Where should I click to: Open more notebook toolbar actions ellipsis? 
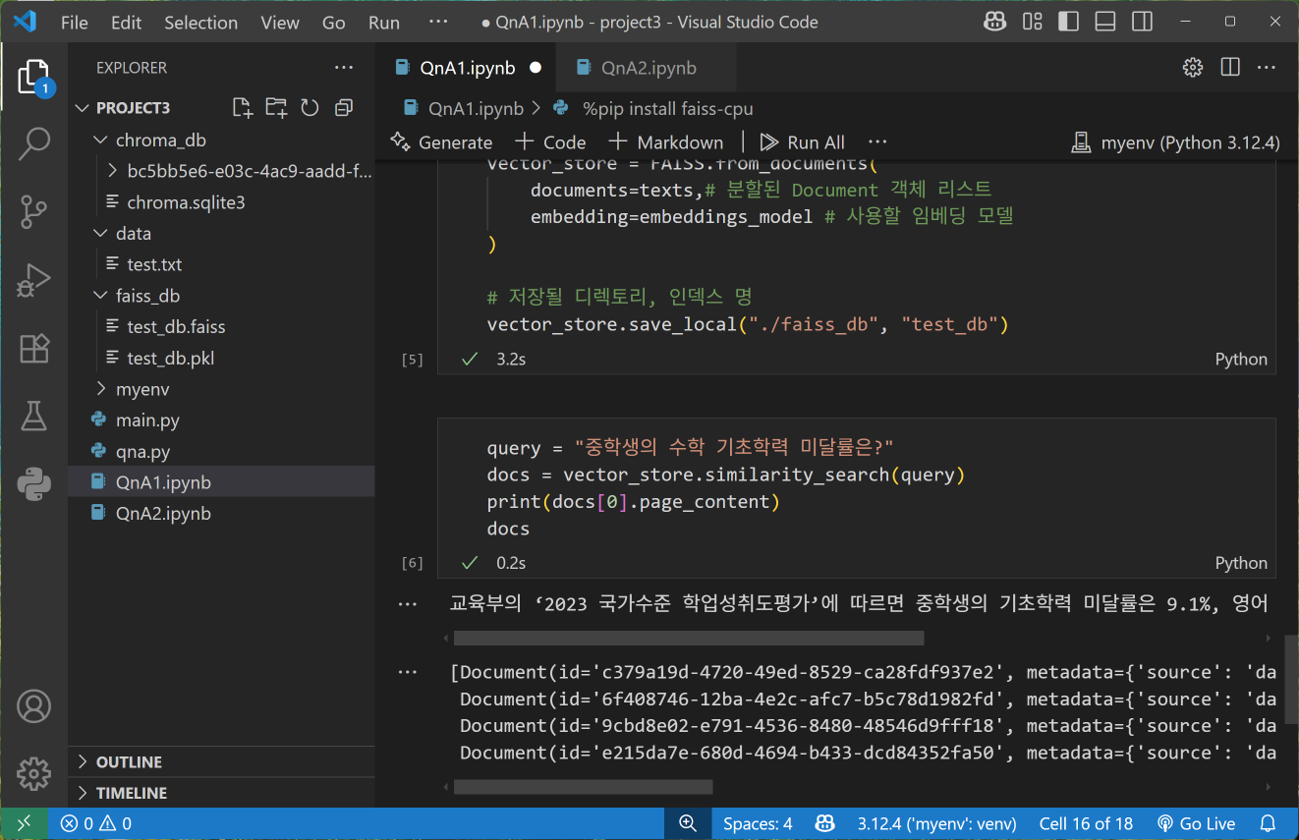coord(877,142)
